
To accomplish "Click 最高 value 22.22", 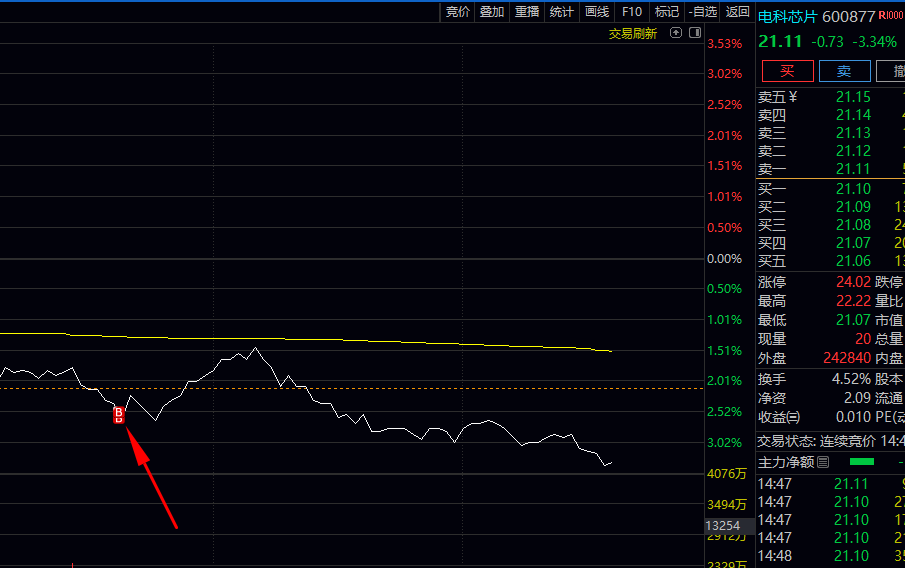I will 853,301.
